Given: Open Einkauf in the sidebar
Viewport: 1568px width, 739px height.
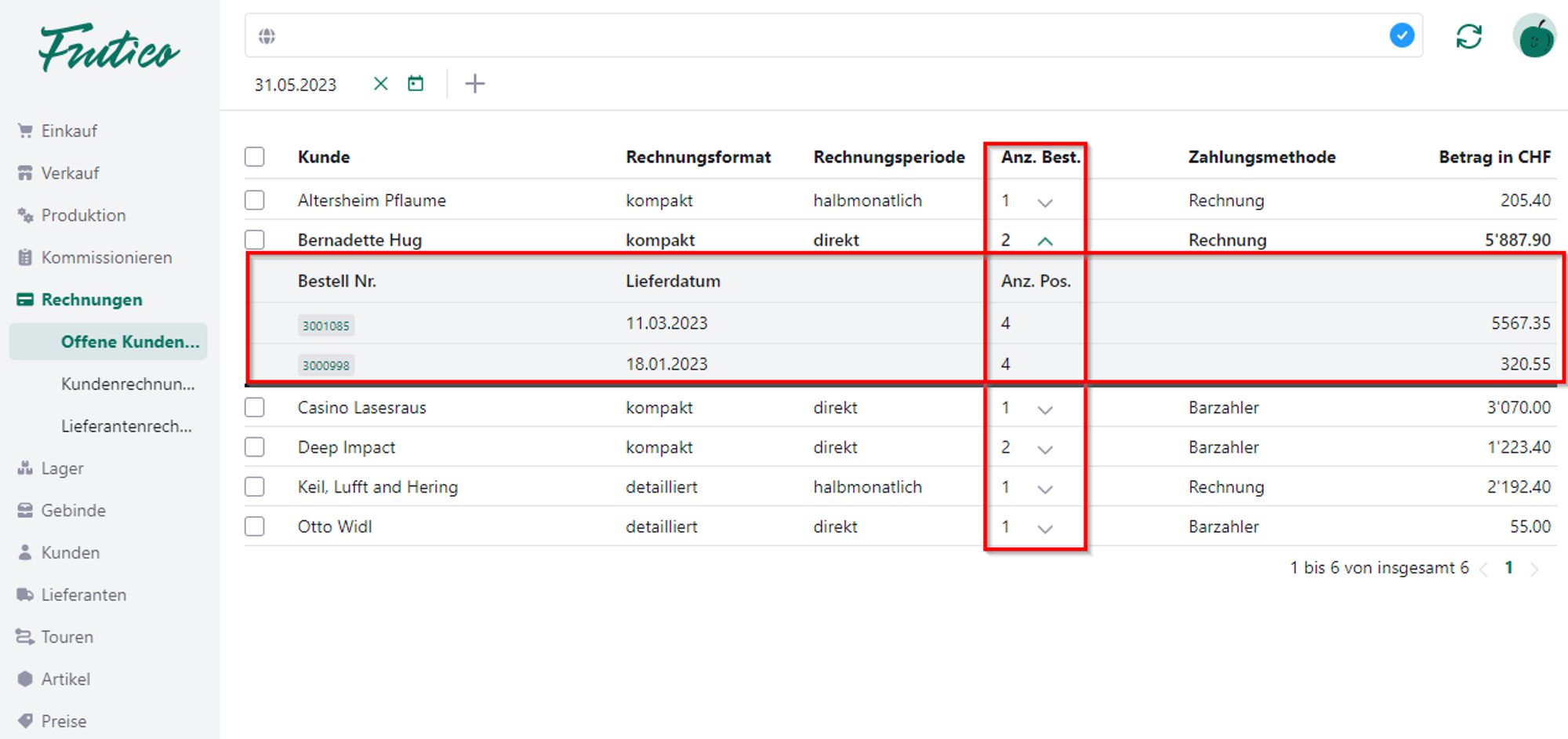Looking at the screenshot, I should (69, 131).
